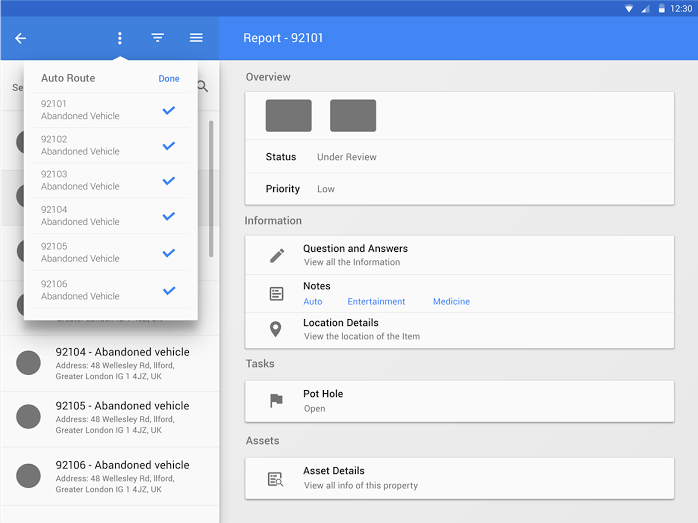Open Question and Answers row
The height and width of the screenshot is (523, 698).
(x=459, y=255)
